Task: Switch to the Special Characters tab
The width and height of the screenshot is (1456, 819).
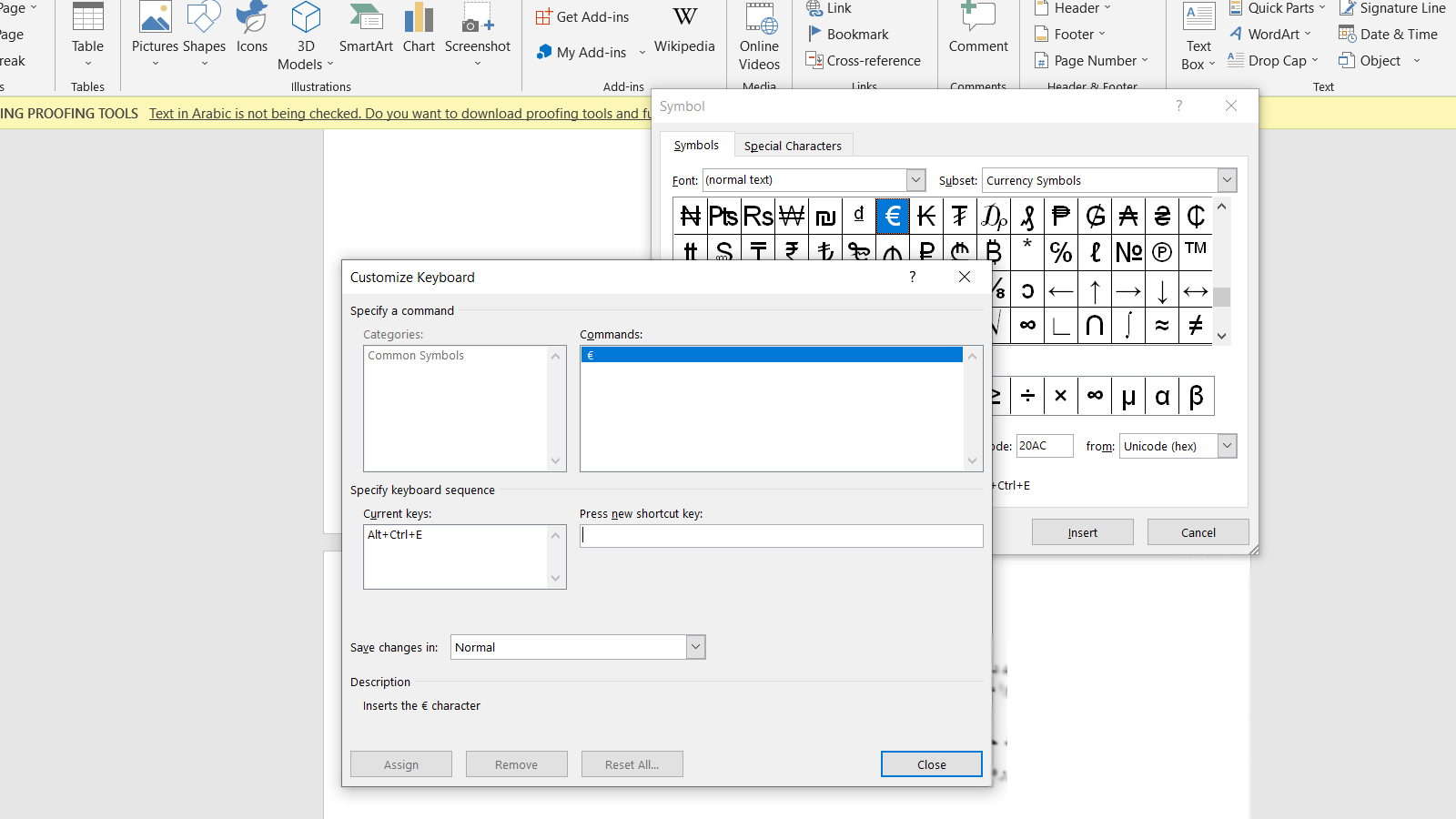Action: [x=793, y=146]
